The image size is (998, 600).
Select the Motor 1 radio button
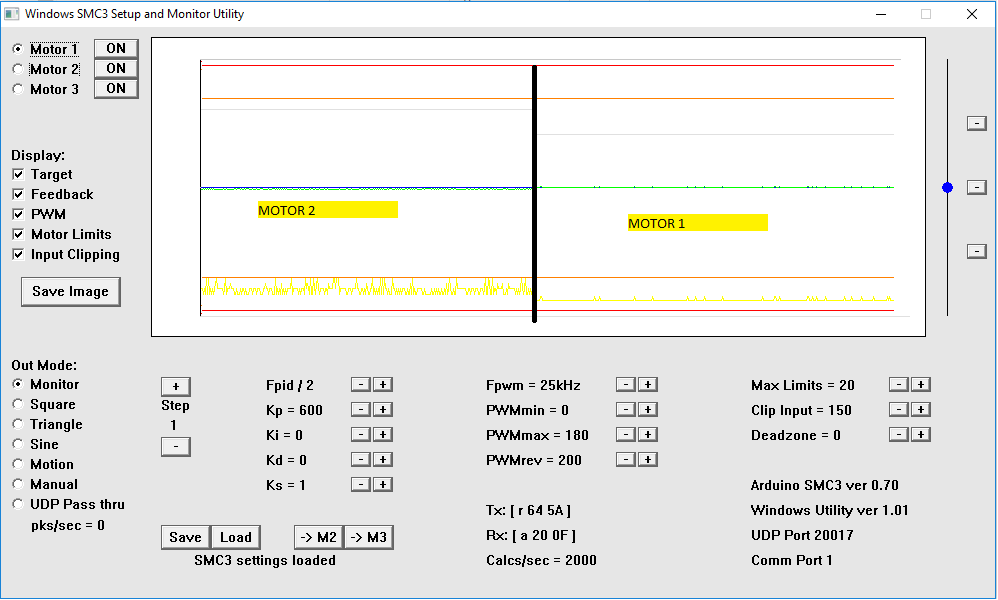click(18, 49)
